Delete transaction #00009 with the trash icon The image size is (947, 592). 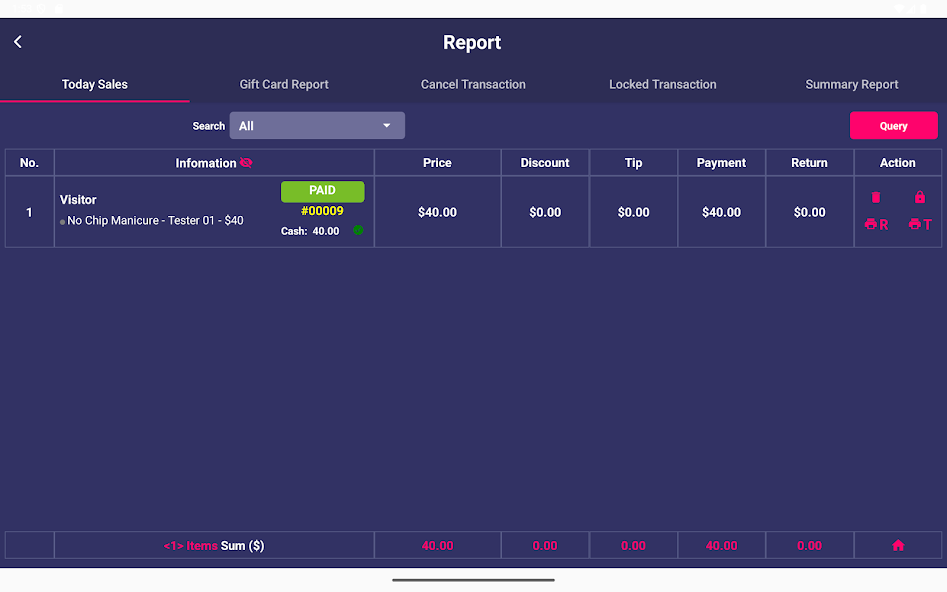coord(876,198)
